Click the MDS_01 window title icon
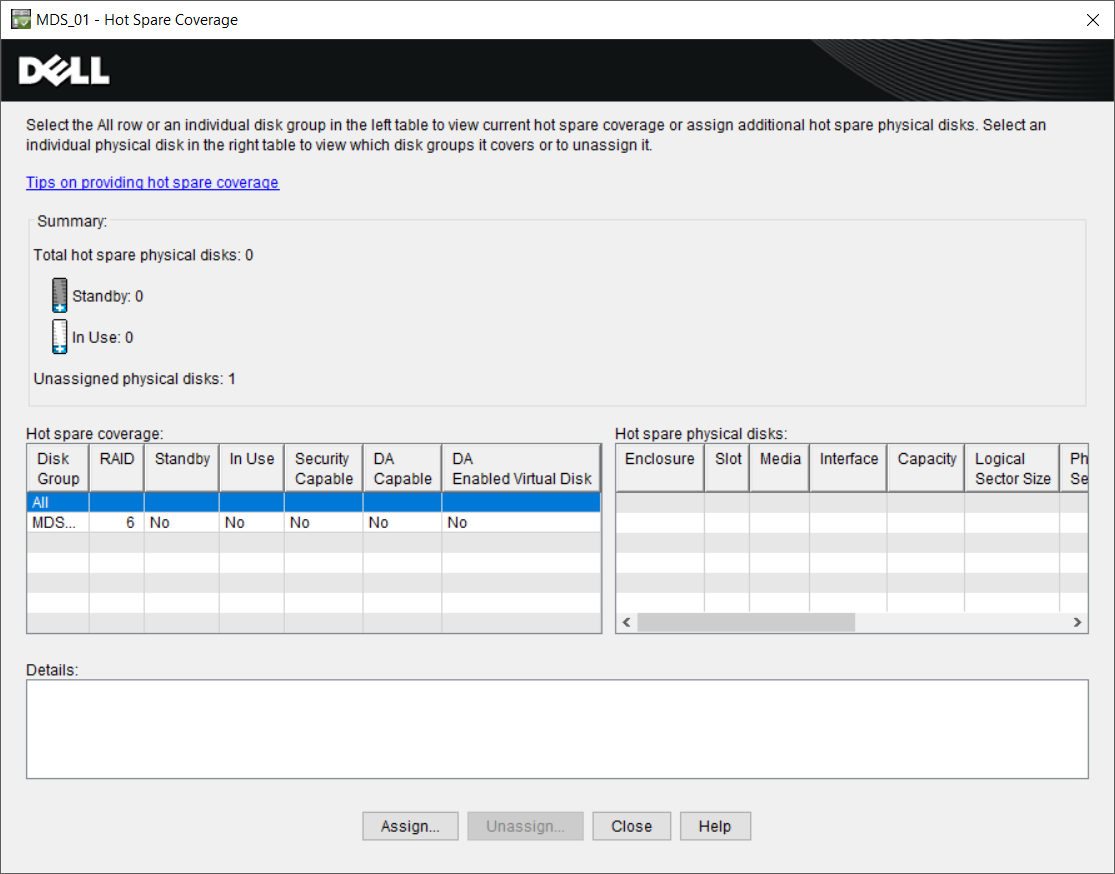The image size is (1115, 874). (21, 19)
